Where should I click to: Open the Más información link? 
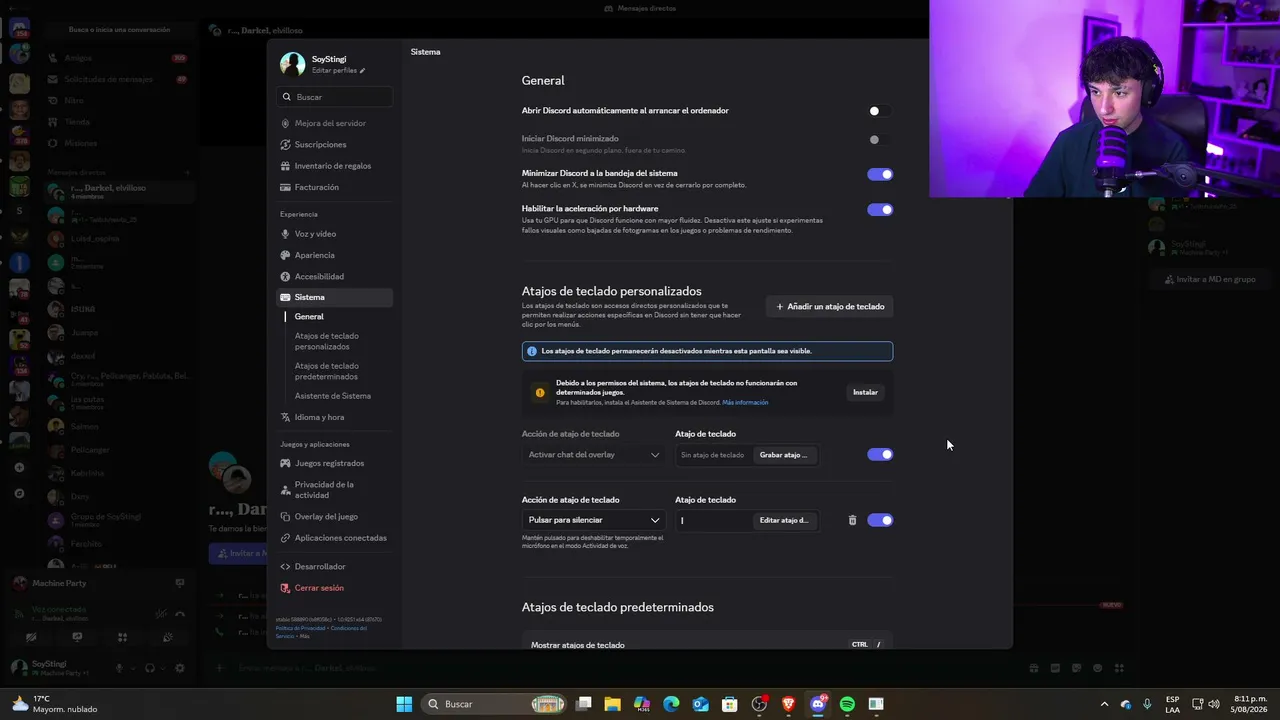click(x=745, y=403)
